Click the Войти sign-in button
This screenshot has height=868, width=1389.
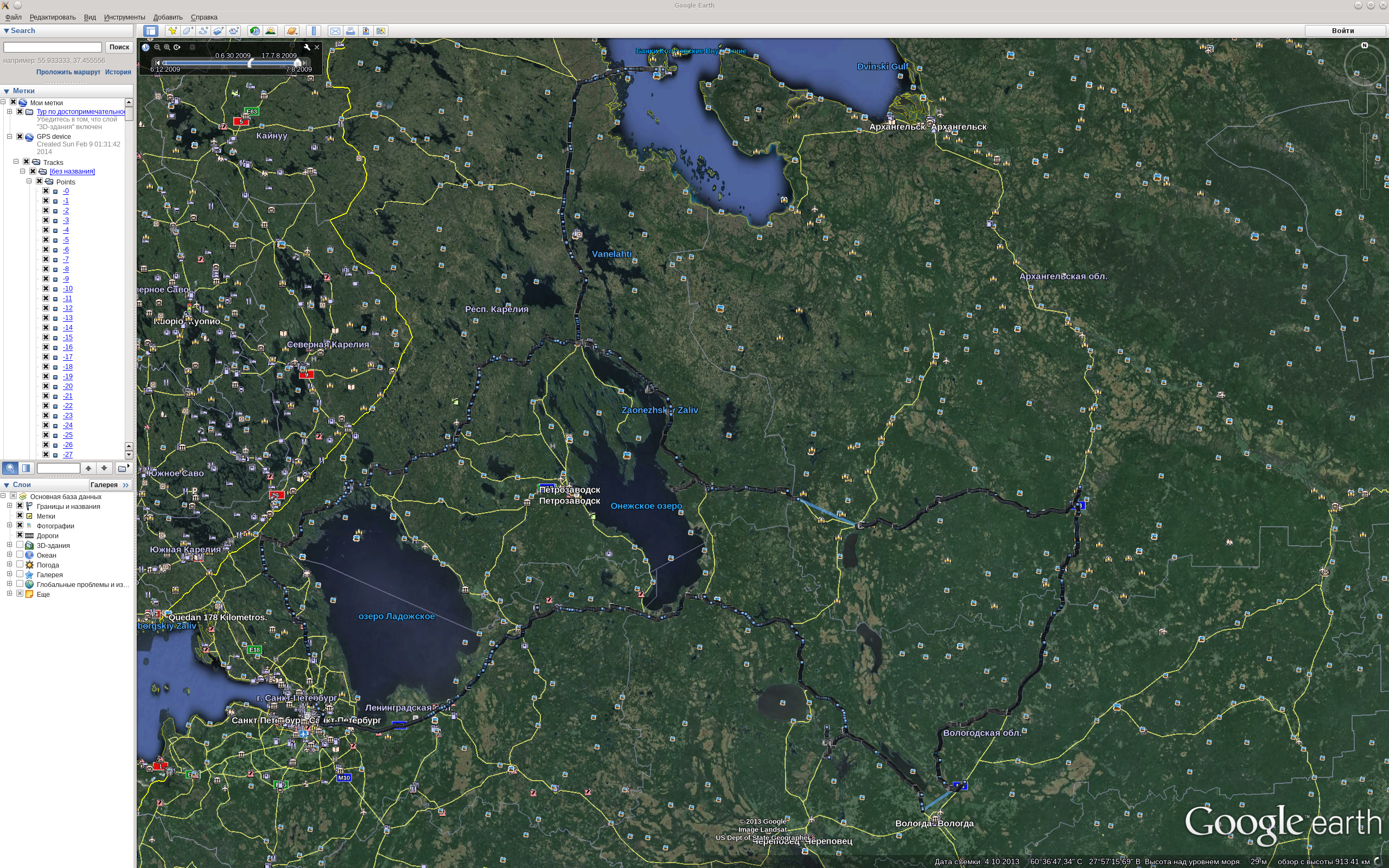click(1343, 30)
